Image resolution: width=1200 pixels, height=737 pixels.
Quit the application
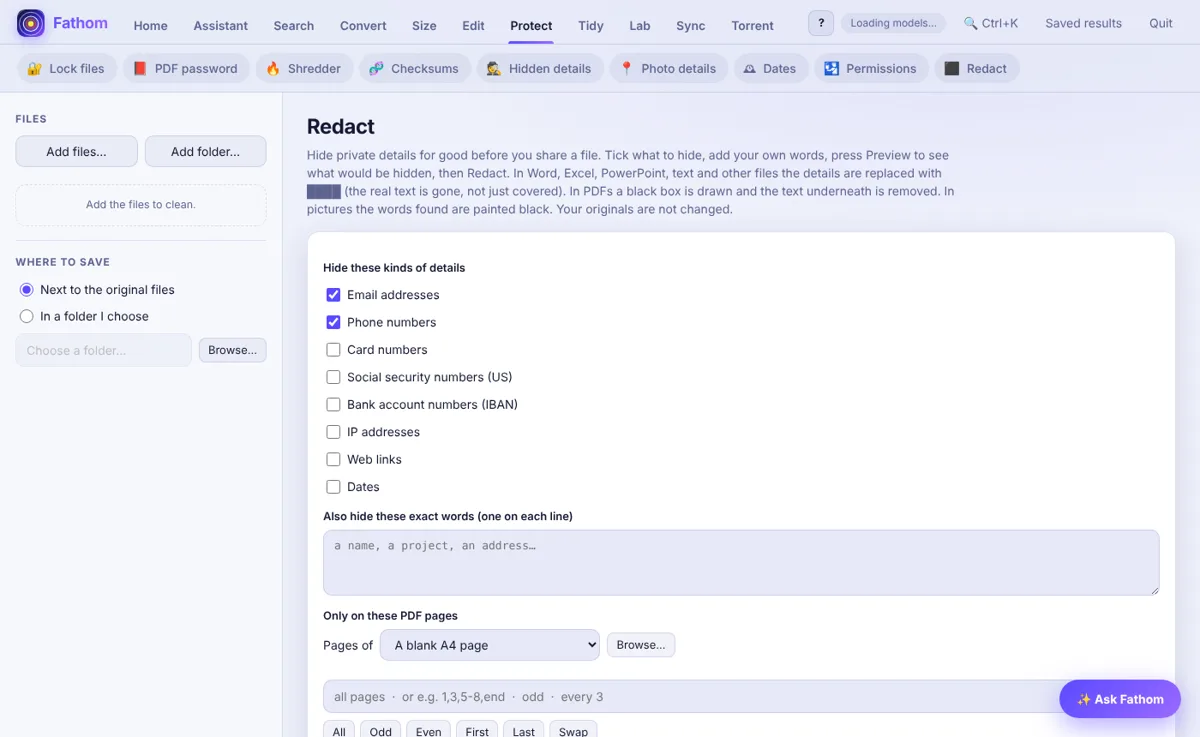pos(1161,23)
